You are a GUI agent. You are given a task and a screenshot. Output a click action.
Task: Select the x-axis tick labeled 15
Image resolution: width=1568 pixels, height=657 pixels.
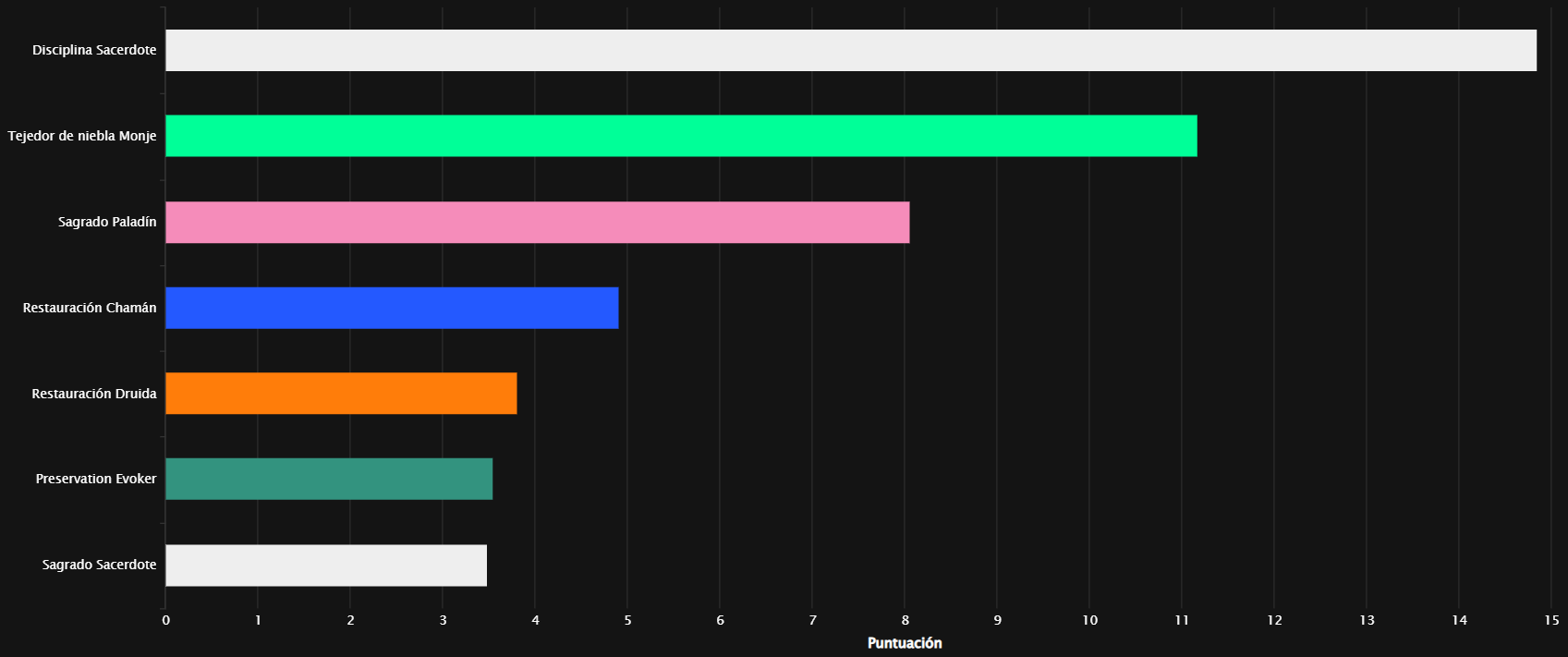point(1551,620)
